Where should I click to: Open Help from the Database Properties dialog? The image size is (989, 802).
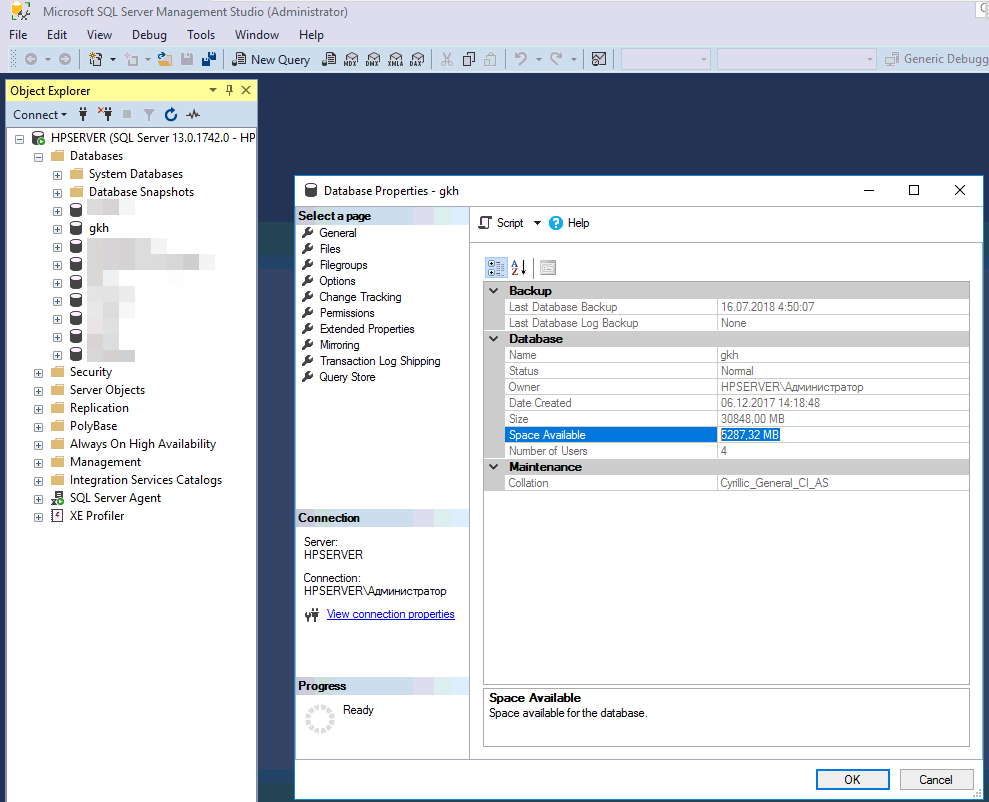click(x=569, y=222)
